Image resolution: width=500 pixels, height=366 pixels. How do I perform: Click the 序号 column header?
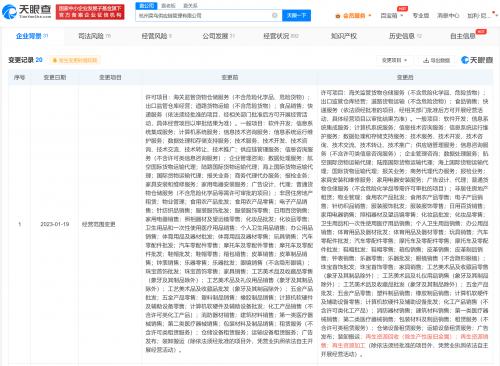19,77
